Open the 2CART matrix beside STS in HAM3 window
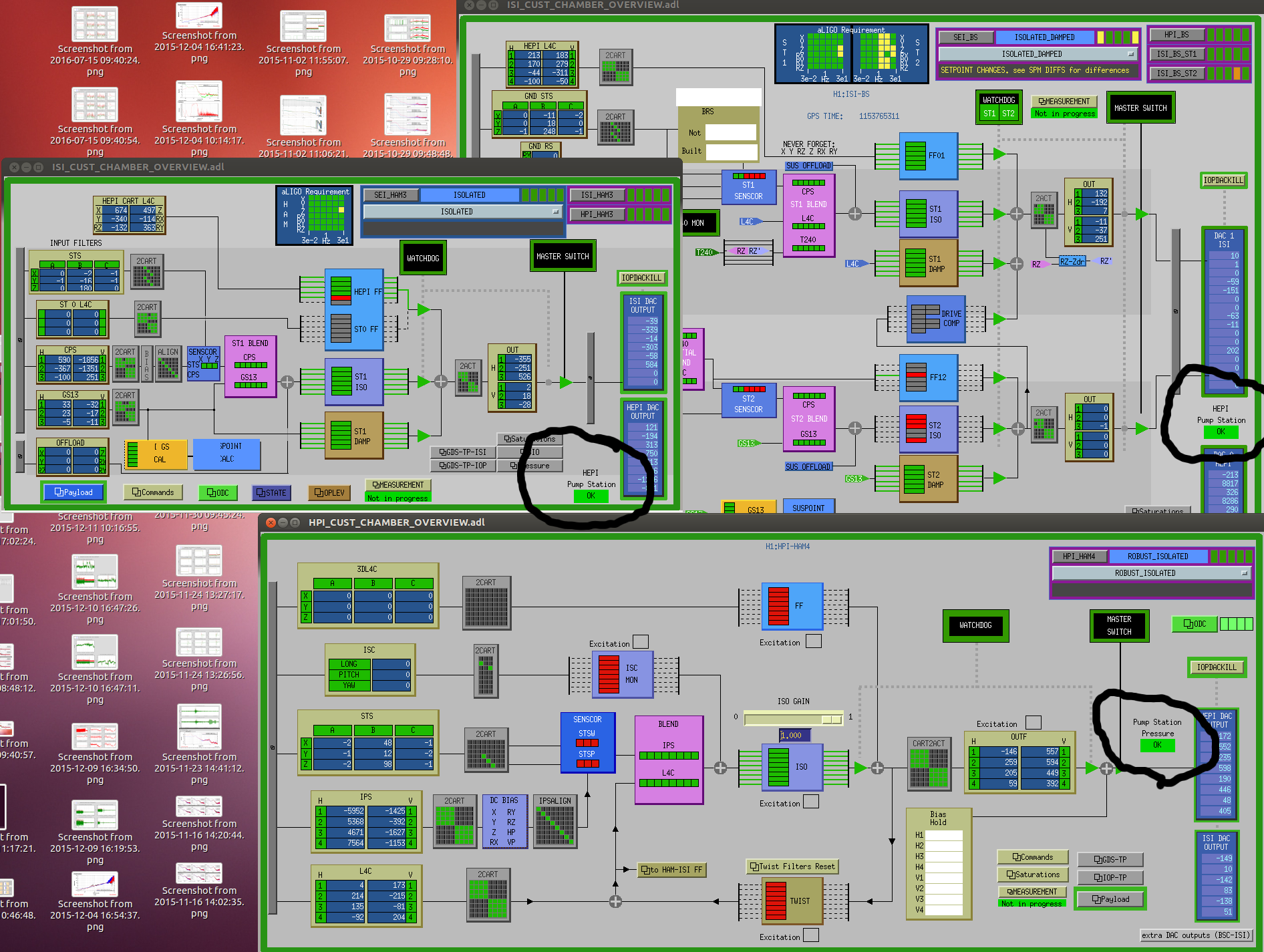 click(x=146, y=271)
